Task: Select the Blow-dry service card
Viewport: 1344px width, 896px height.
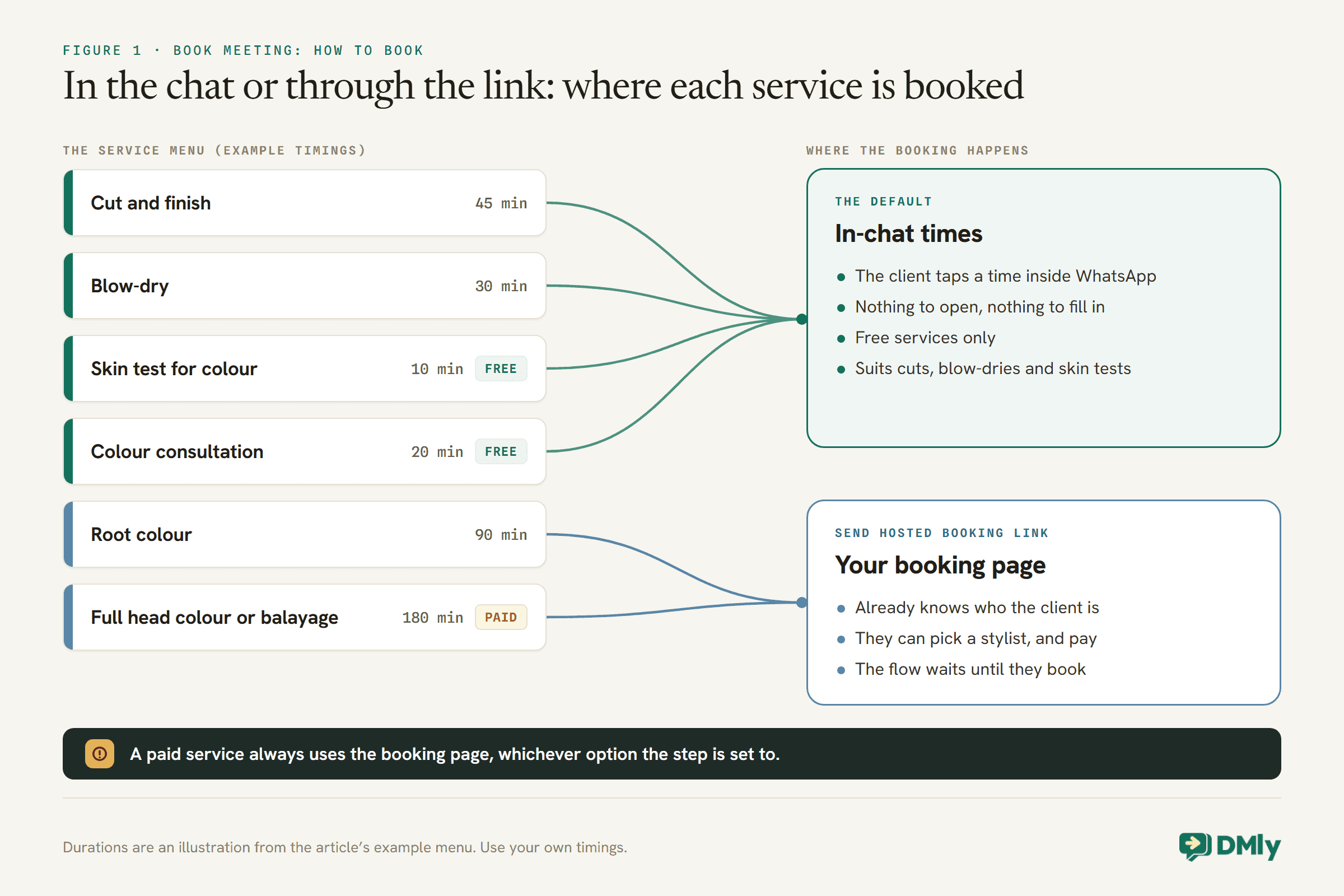Action: tap(305, 286)
